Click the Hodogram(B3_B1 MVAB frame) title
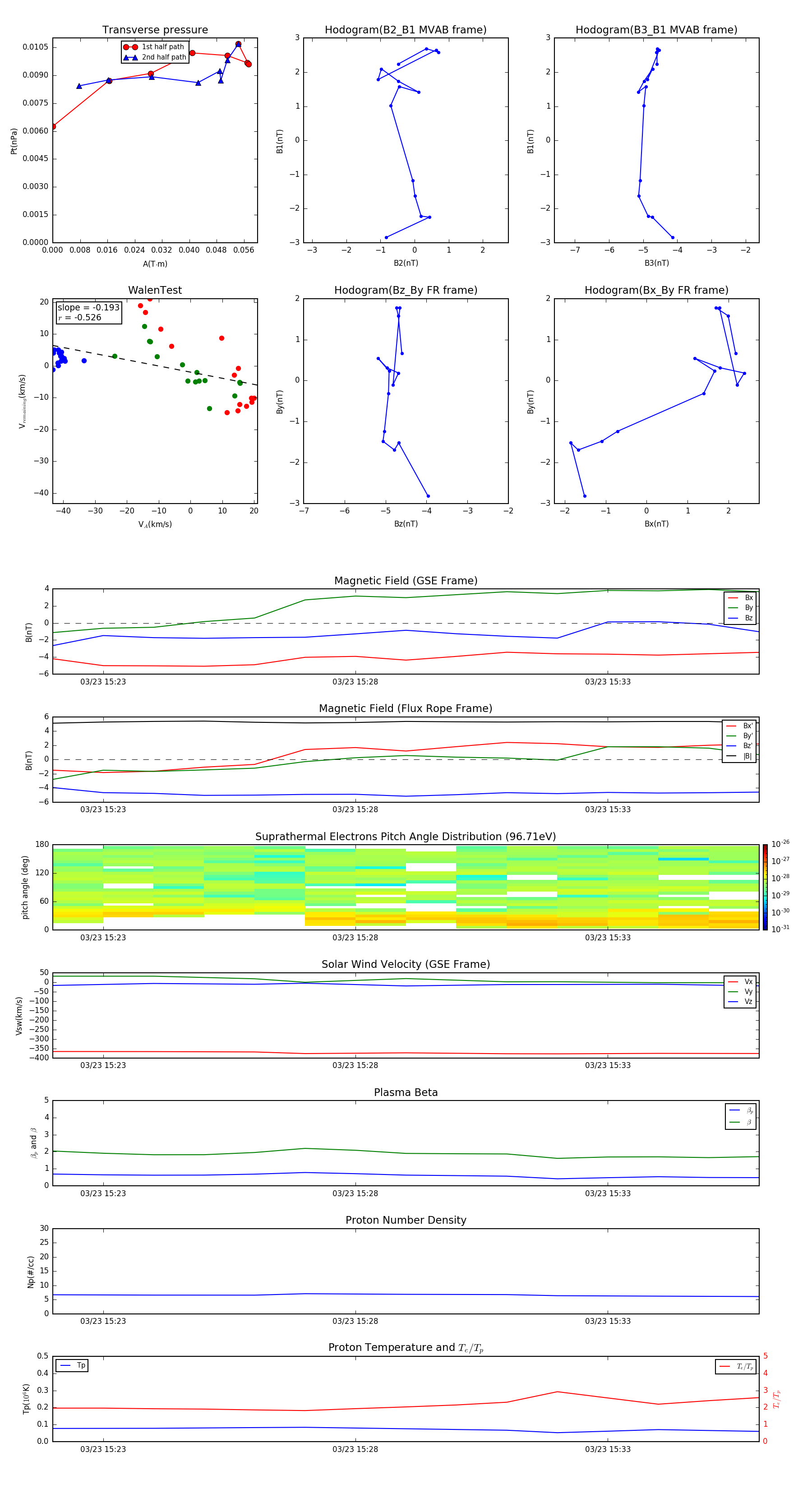The width and height of the screenshot is (812, 1489). pos(656,30)
